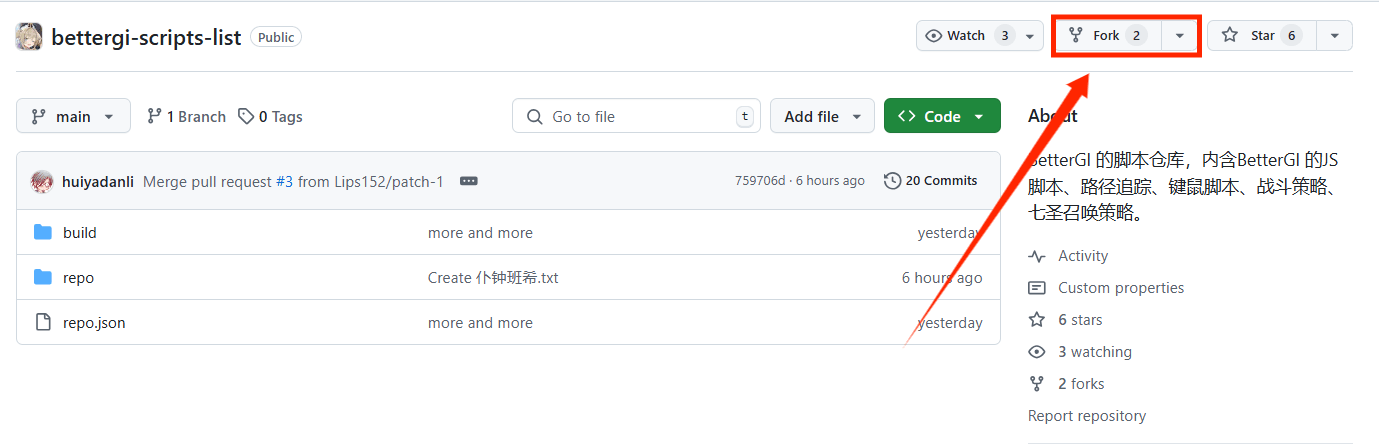
Task: Click the commit message ellipsis icon
Action: [x=468, y=181]
